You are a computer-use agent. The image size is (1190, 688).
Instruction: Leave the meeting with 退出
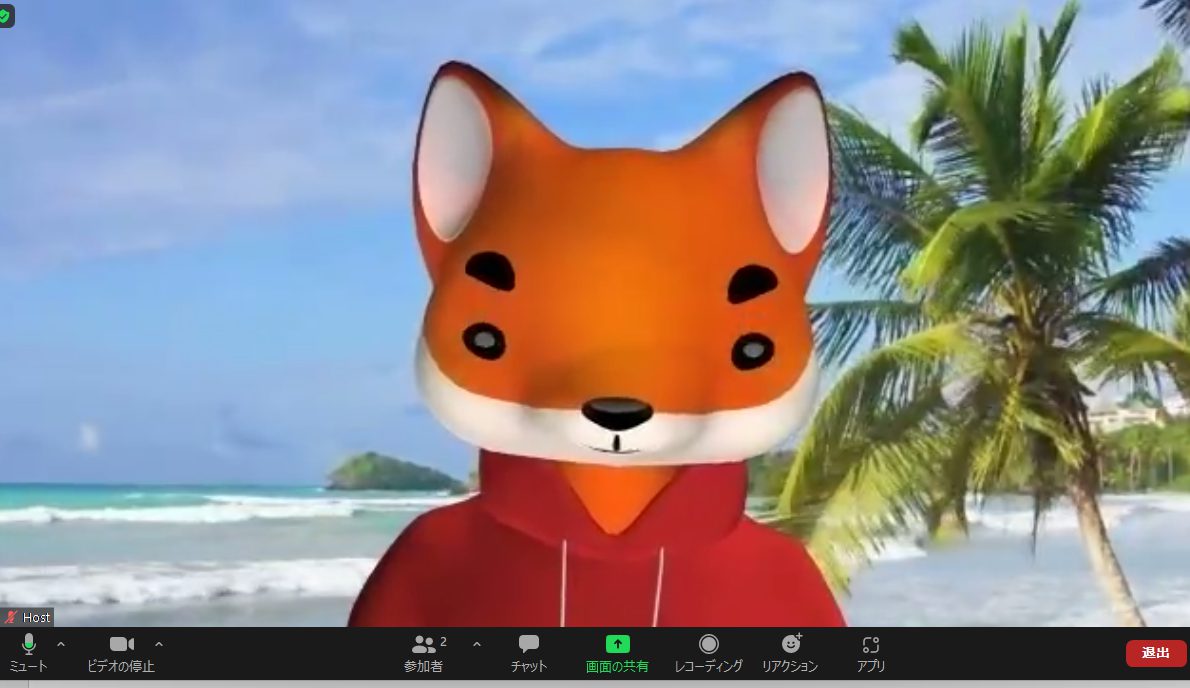click(1155, 653)
